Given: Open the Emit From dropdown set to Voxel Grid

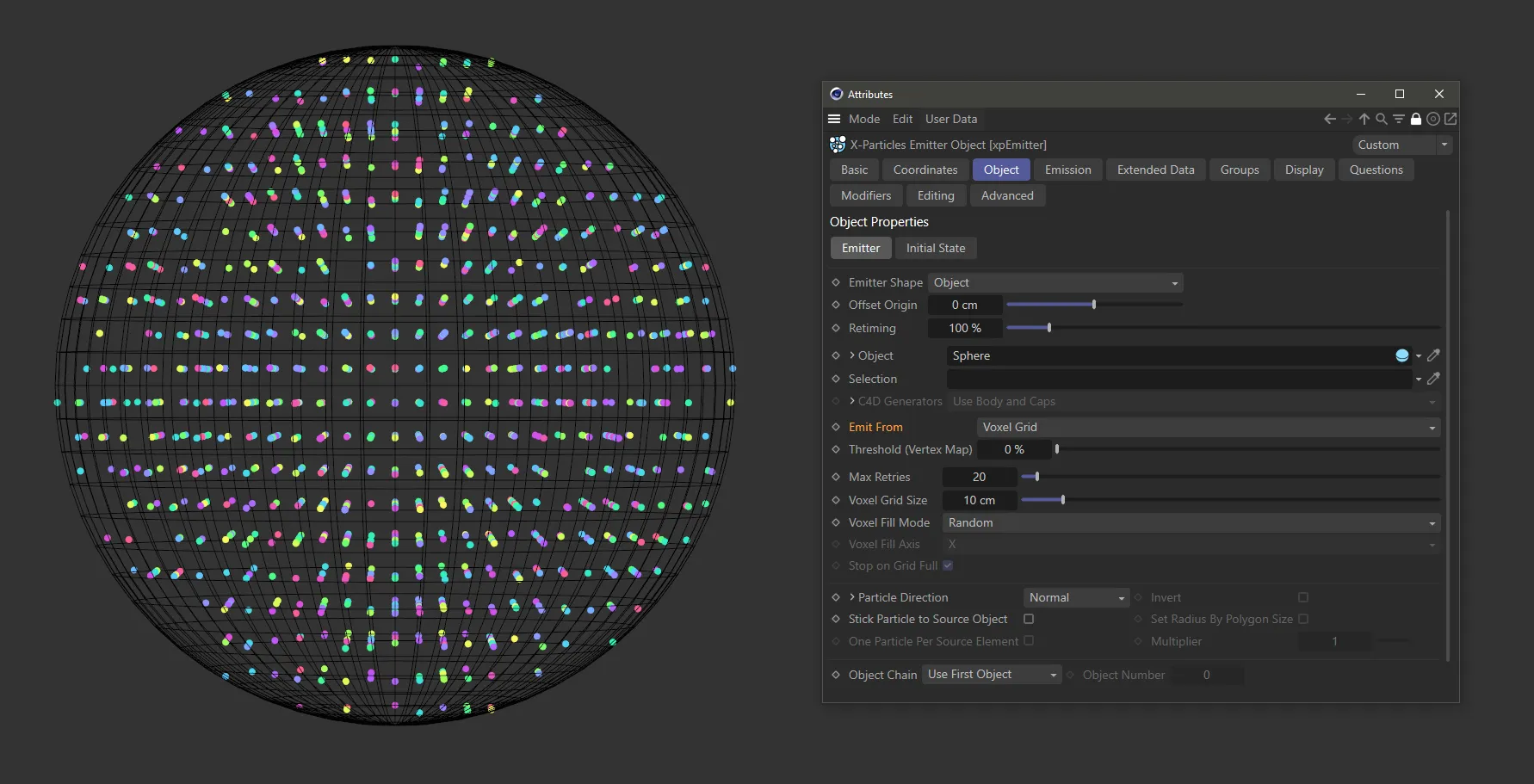Looking at the screenshot, I should point(1207,427).
